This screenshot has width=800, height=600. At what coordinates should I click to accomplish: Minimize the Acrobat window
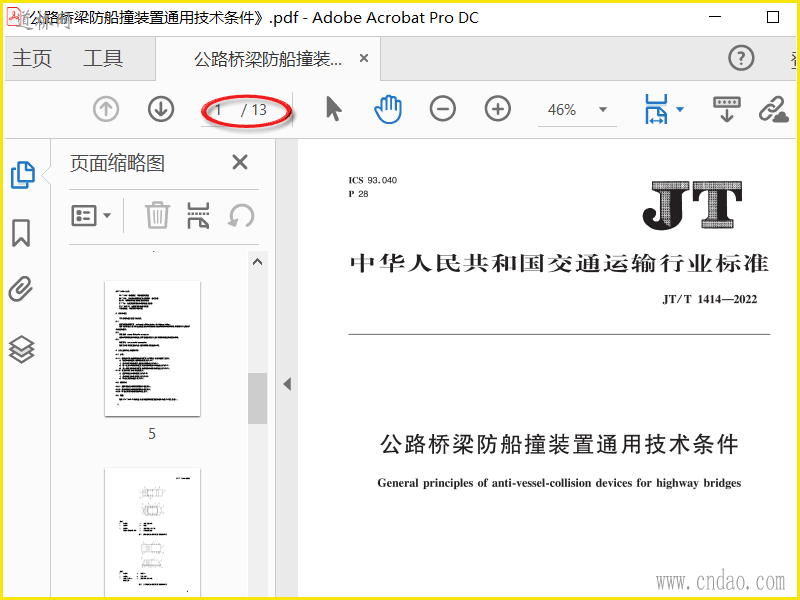coord(715,17)
